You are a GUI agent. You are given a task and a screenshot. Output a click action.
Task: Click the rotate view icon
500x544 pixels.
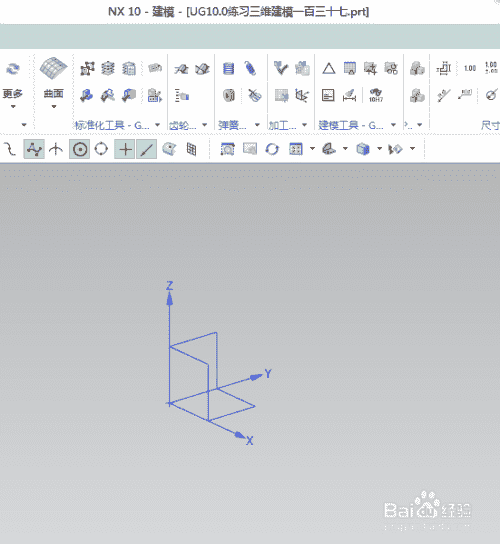(x=272, y=149)
